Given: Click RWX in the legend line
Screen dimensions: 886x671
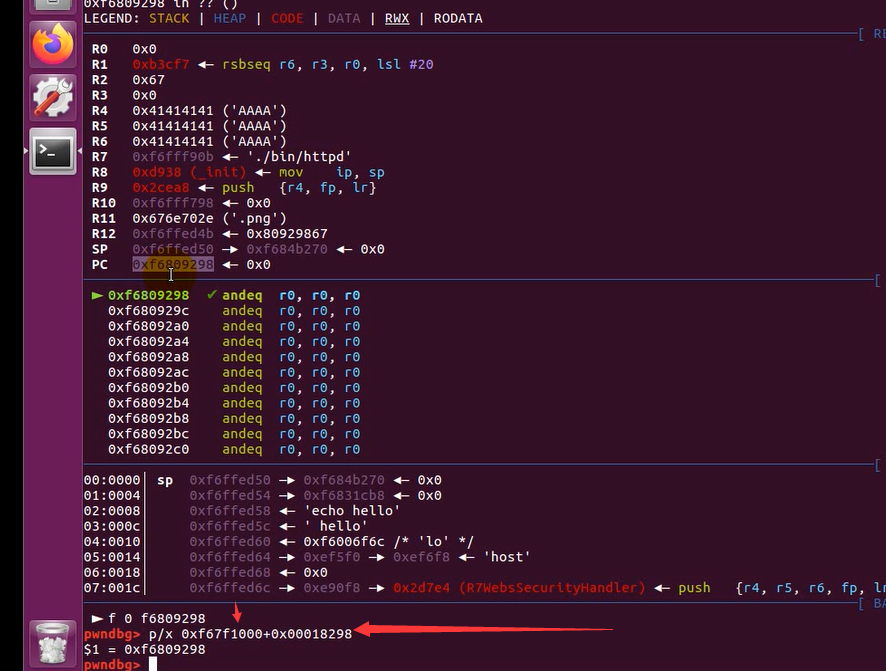Looking at the screenshot, I should pos(397,19).
